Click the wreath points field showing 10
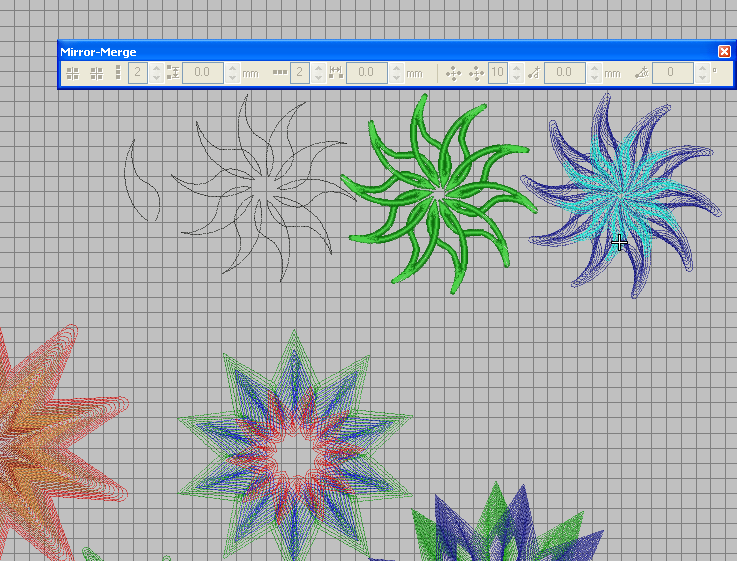The width and height of the screenshot is (737, 561). pos(498,73)
